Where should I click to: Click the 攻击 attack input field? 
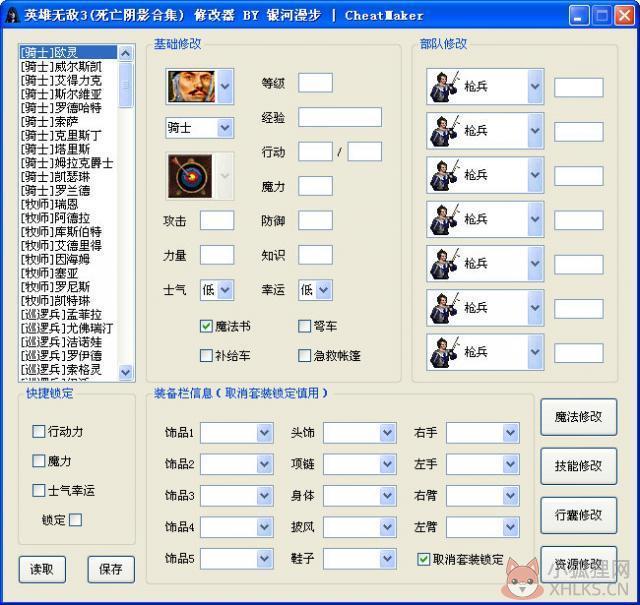[x=217, y=221]
